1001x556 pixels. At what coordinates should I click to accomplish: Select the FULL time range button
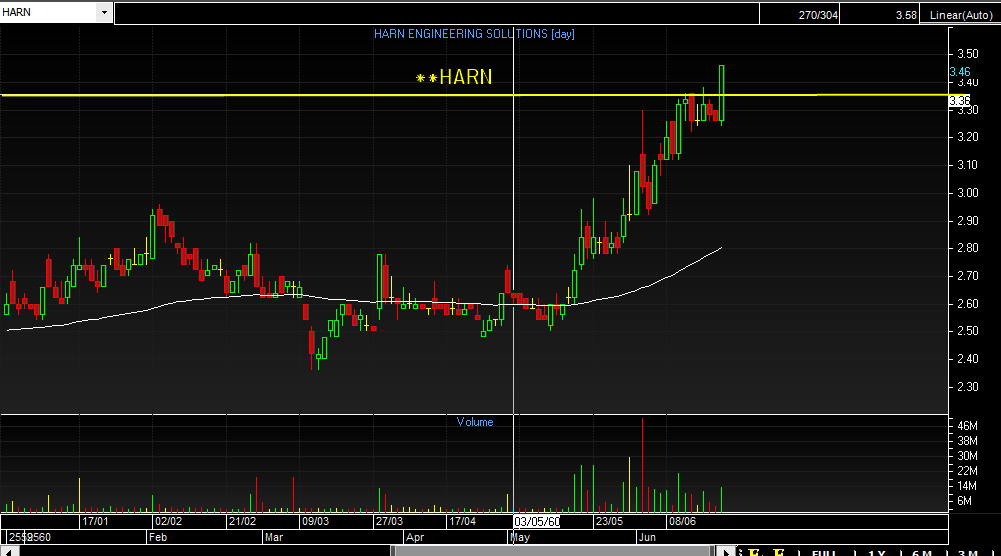(824, 553)
